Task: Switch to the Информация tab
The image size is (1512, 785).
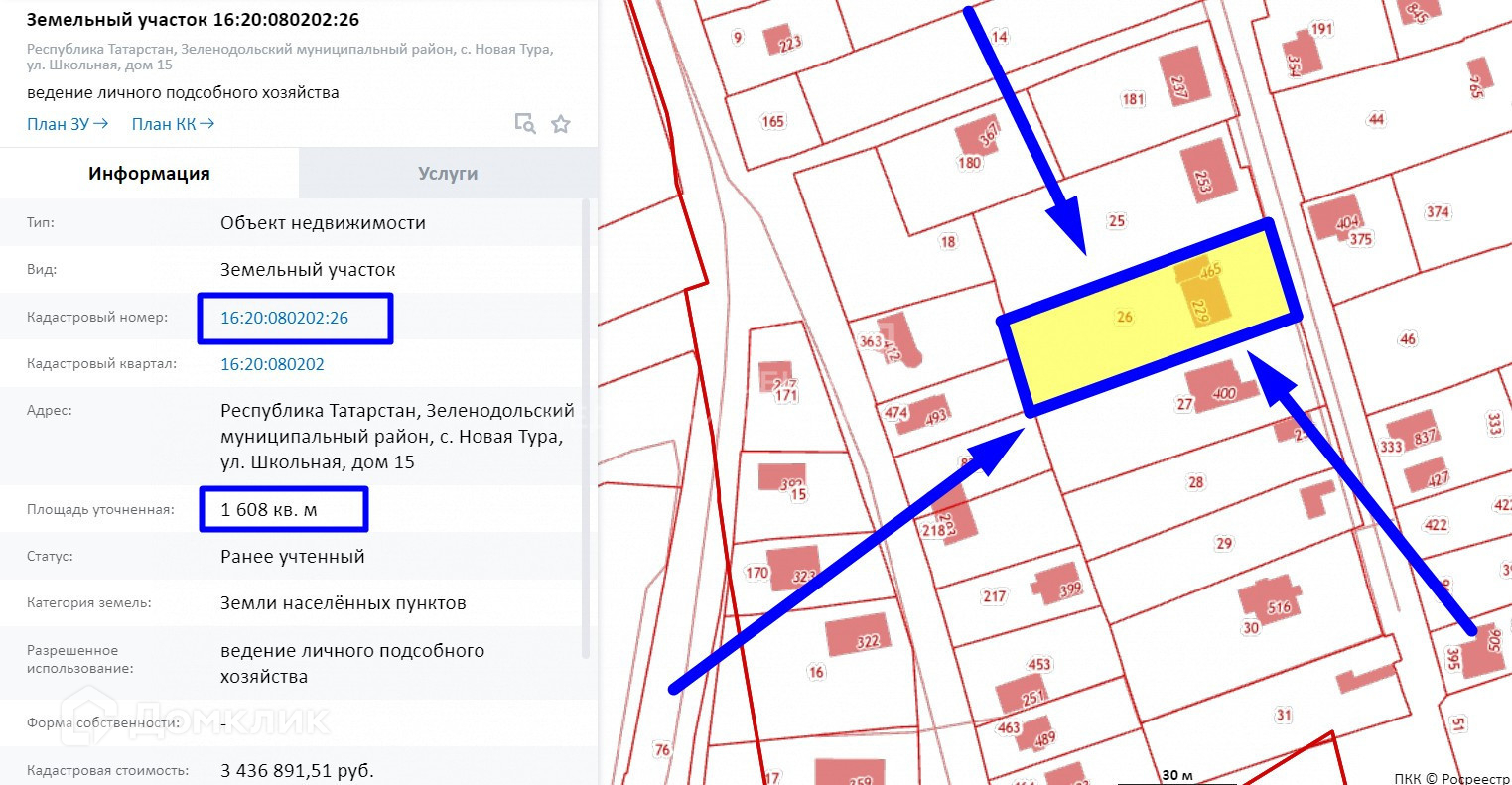Action: tap(149, 174)
